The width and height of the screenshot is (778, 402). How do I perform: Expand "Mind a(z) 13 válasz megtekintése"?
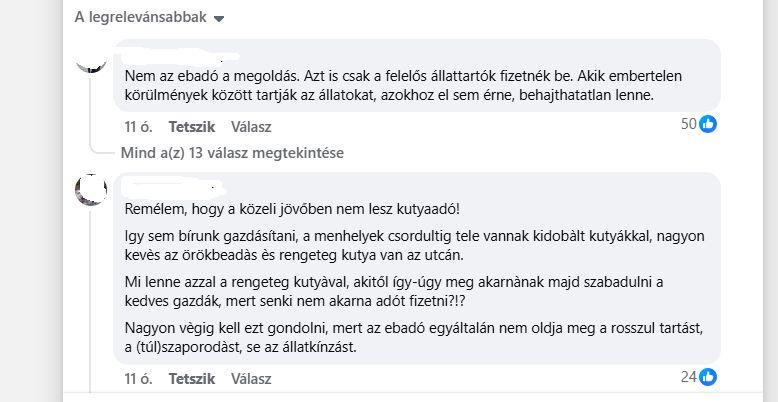[232, 153]
